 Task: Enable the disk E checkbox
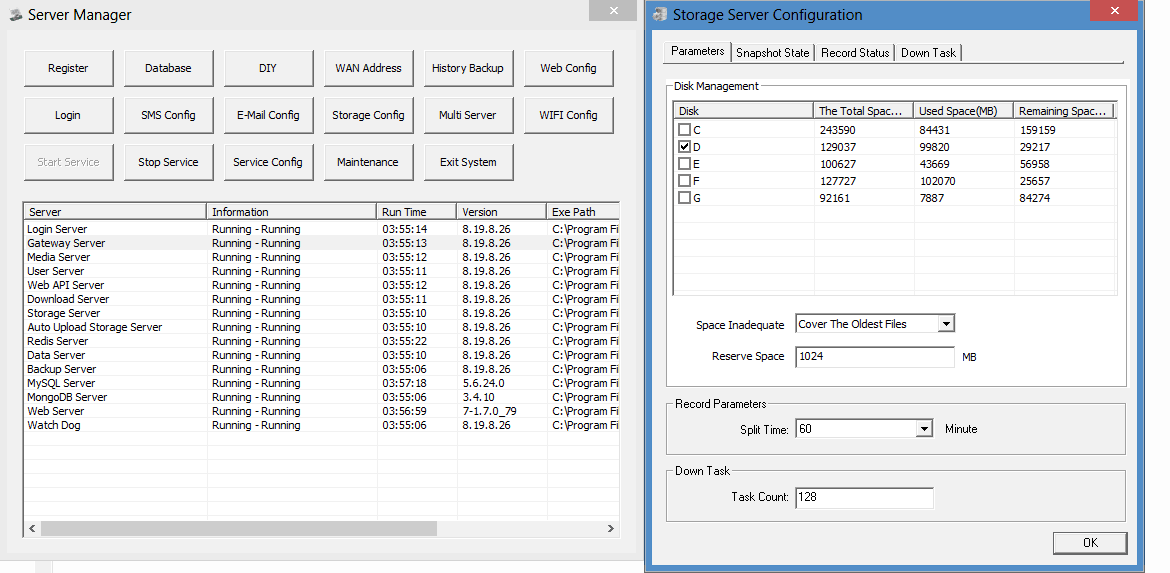coord(684,163)
